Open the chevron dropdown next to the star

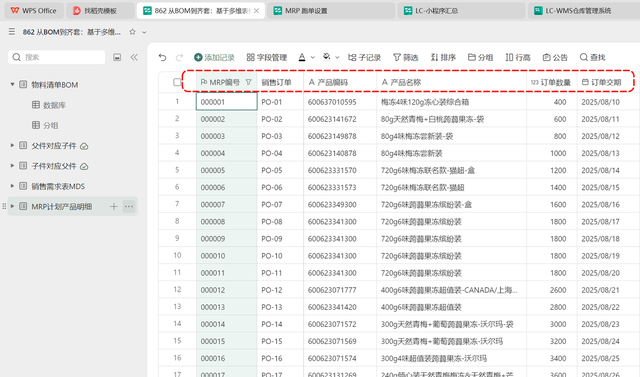(x=144, y=32)
